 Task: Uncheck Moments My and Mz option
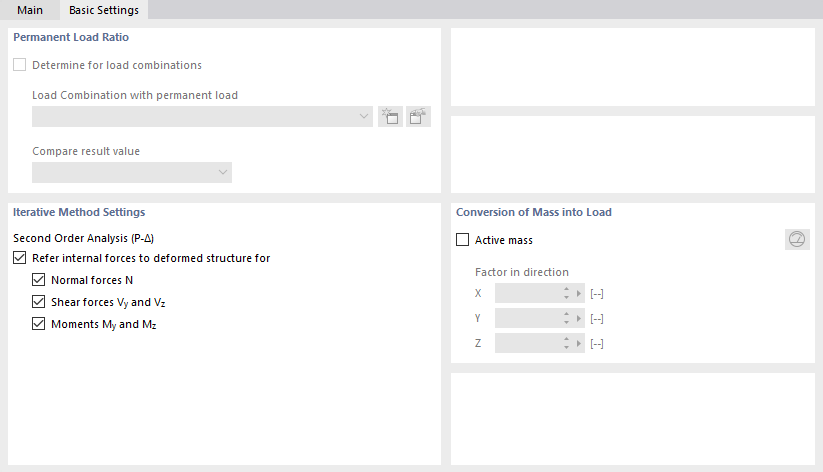click(x=39, y=324)
